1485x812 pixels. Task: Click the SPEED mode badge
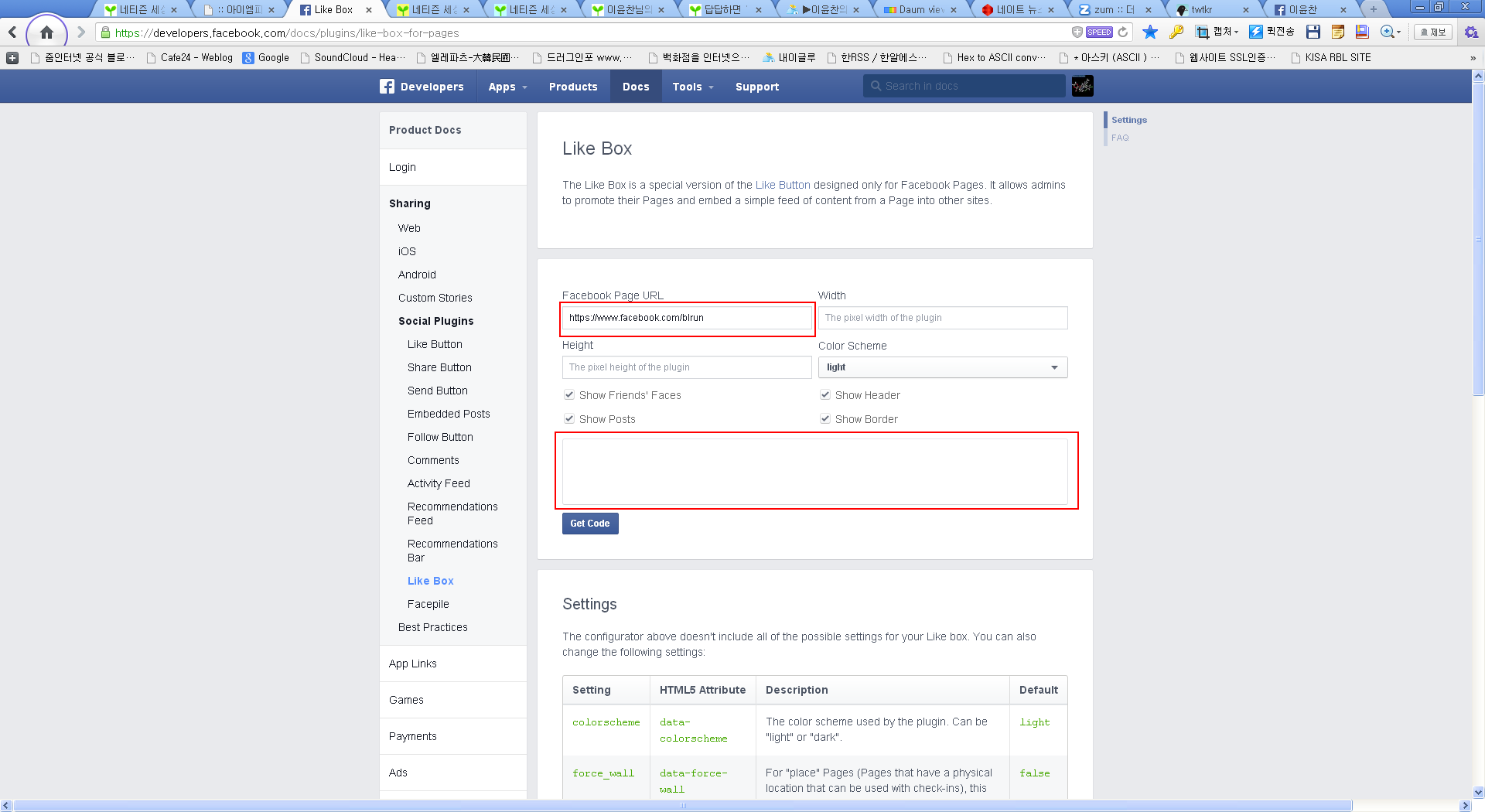pyautogui.click(x=1099, y=32)
